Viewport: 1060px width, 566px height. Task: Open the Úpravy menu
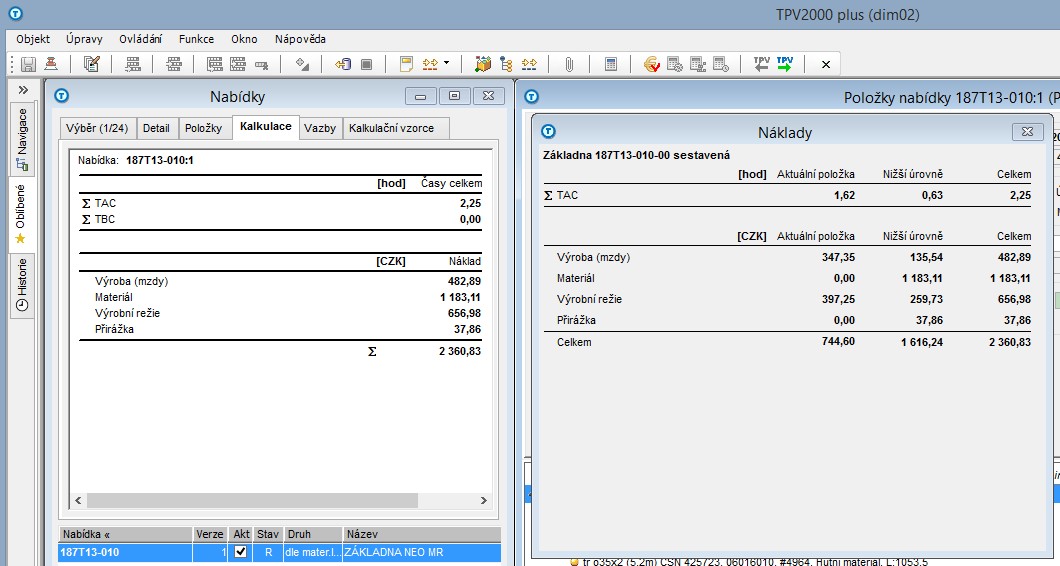pos(85,39)
